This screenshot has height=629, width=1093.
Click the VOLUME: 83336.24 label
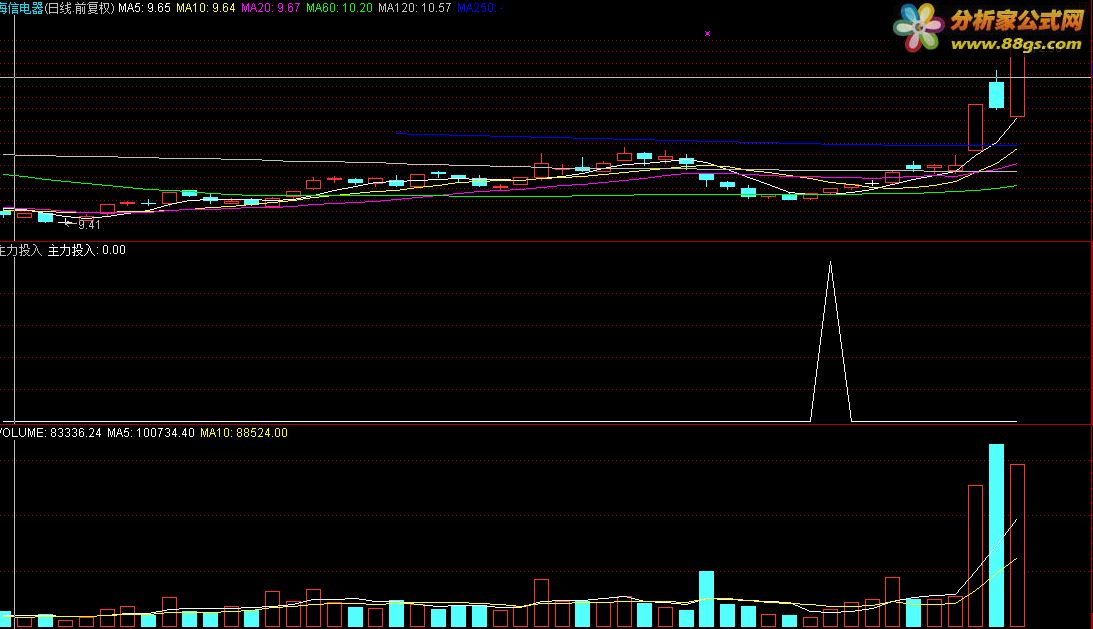[50, 433]
